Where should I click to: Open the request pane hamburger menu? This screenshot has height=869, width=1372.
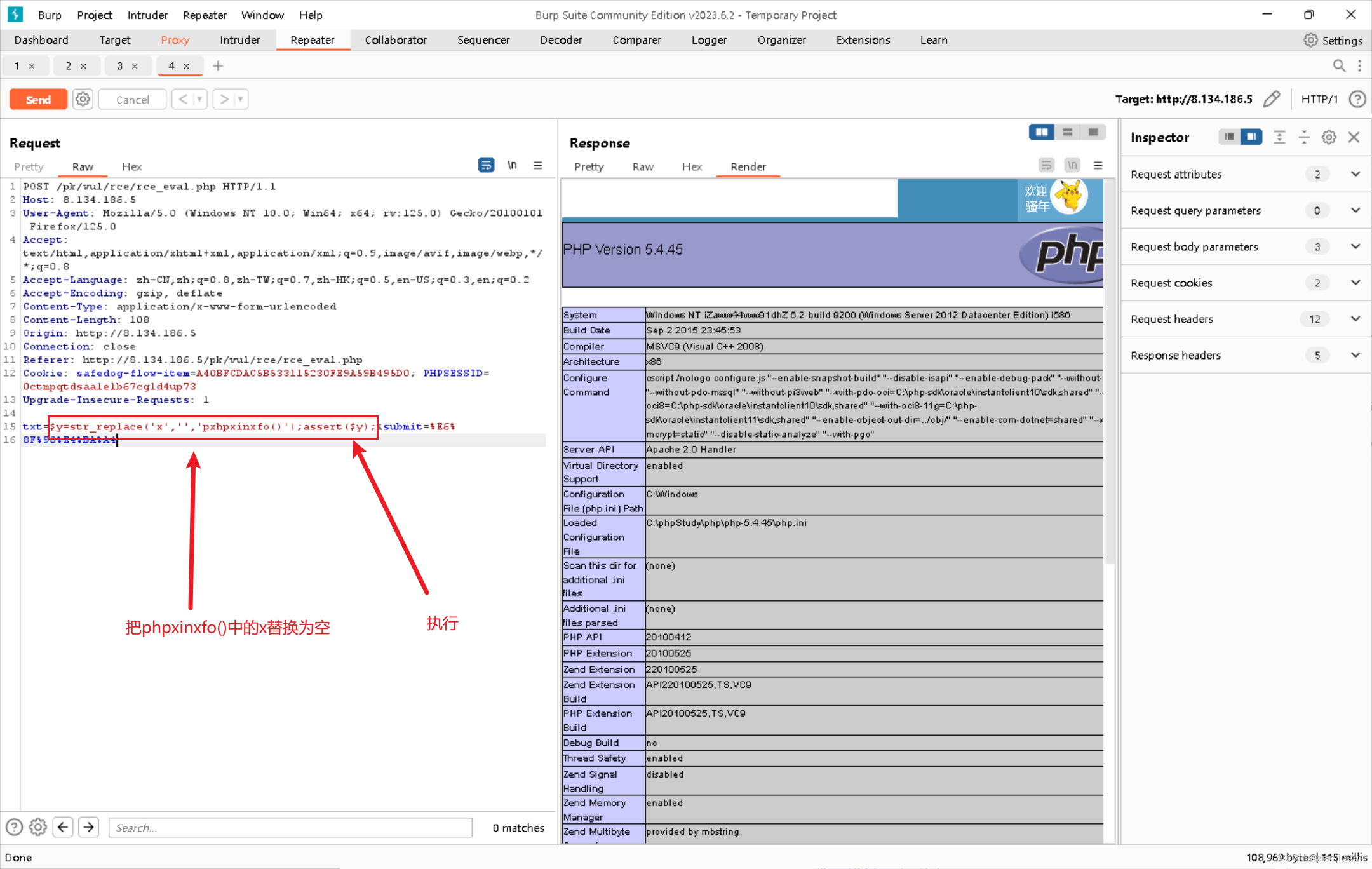[x=537, y=165]
